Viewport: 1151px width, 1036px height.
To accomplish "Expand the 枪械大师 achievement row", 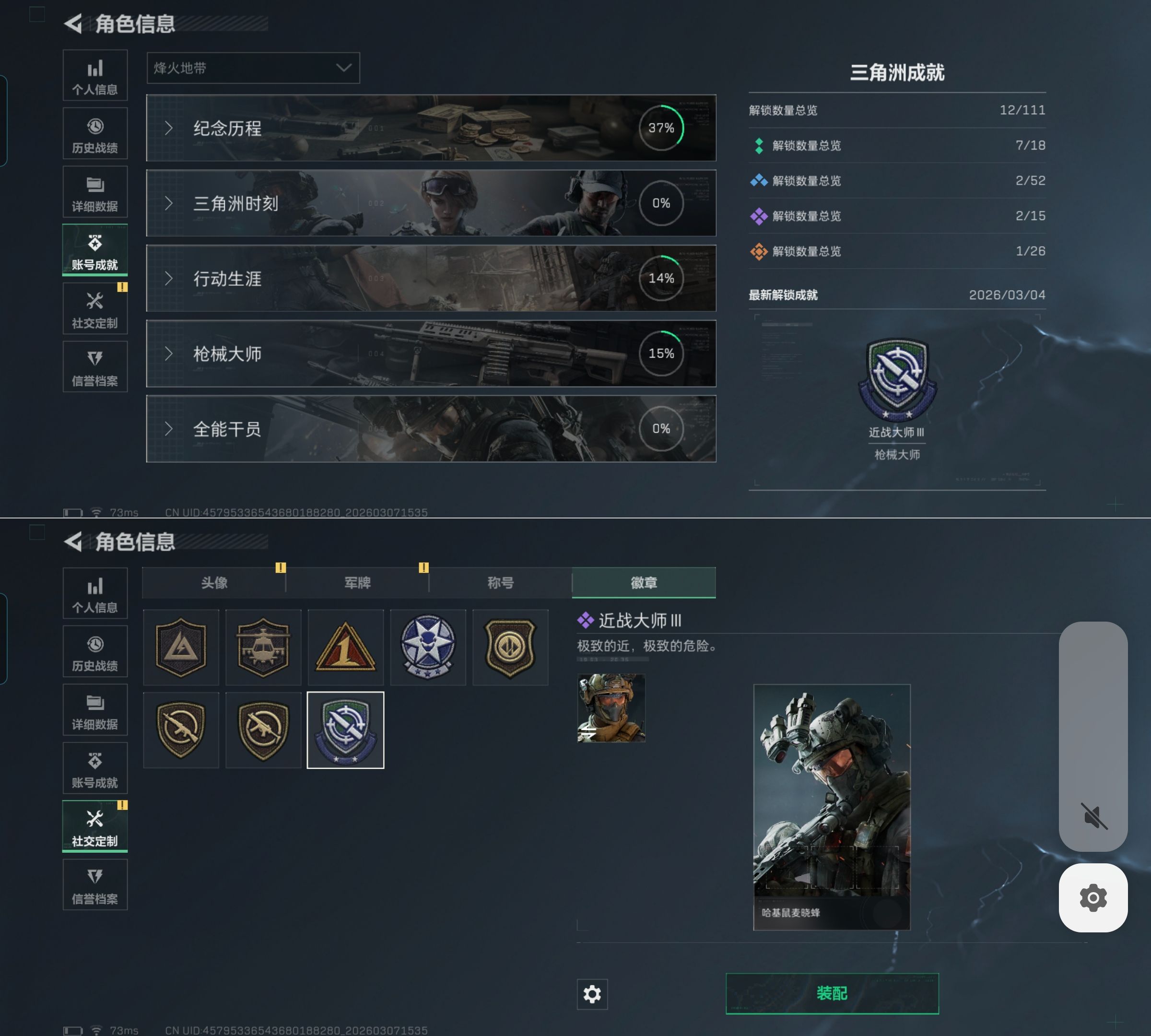I will pyautogui.click(x=431, y=353).
